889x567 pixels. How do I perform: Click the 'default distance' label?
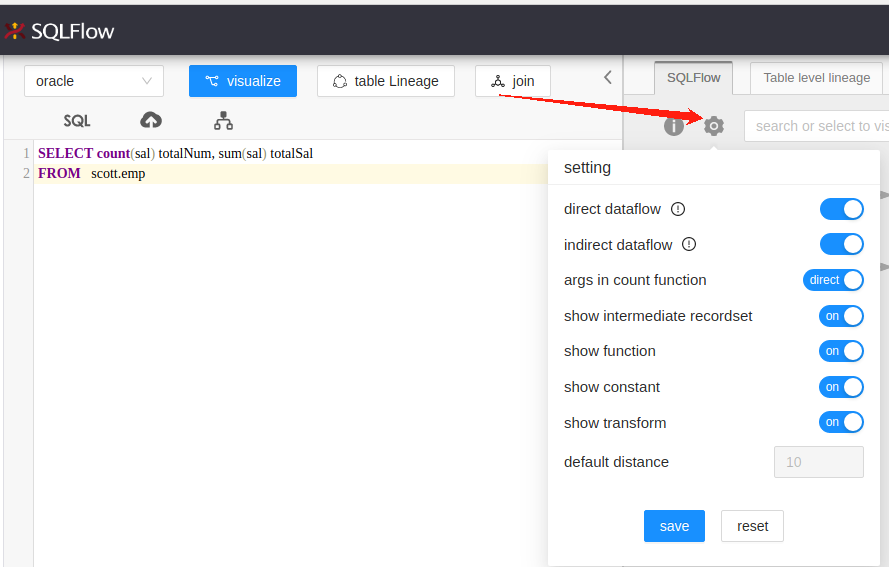tap(616, 462)
